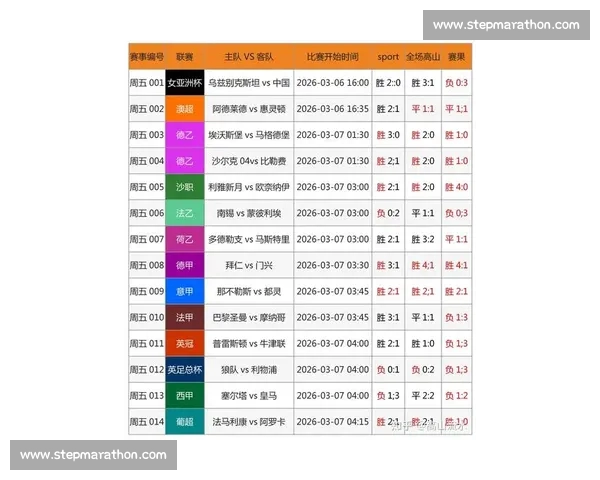Click the 荷乙 league cell
Screen dimensions: 600x480
click(185, 239)
